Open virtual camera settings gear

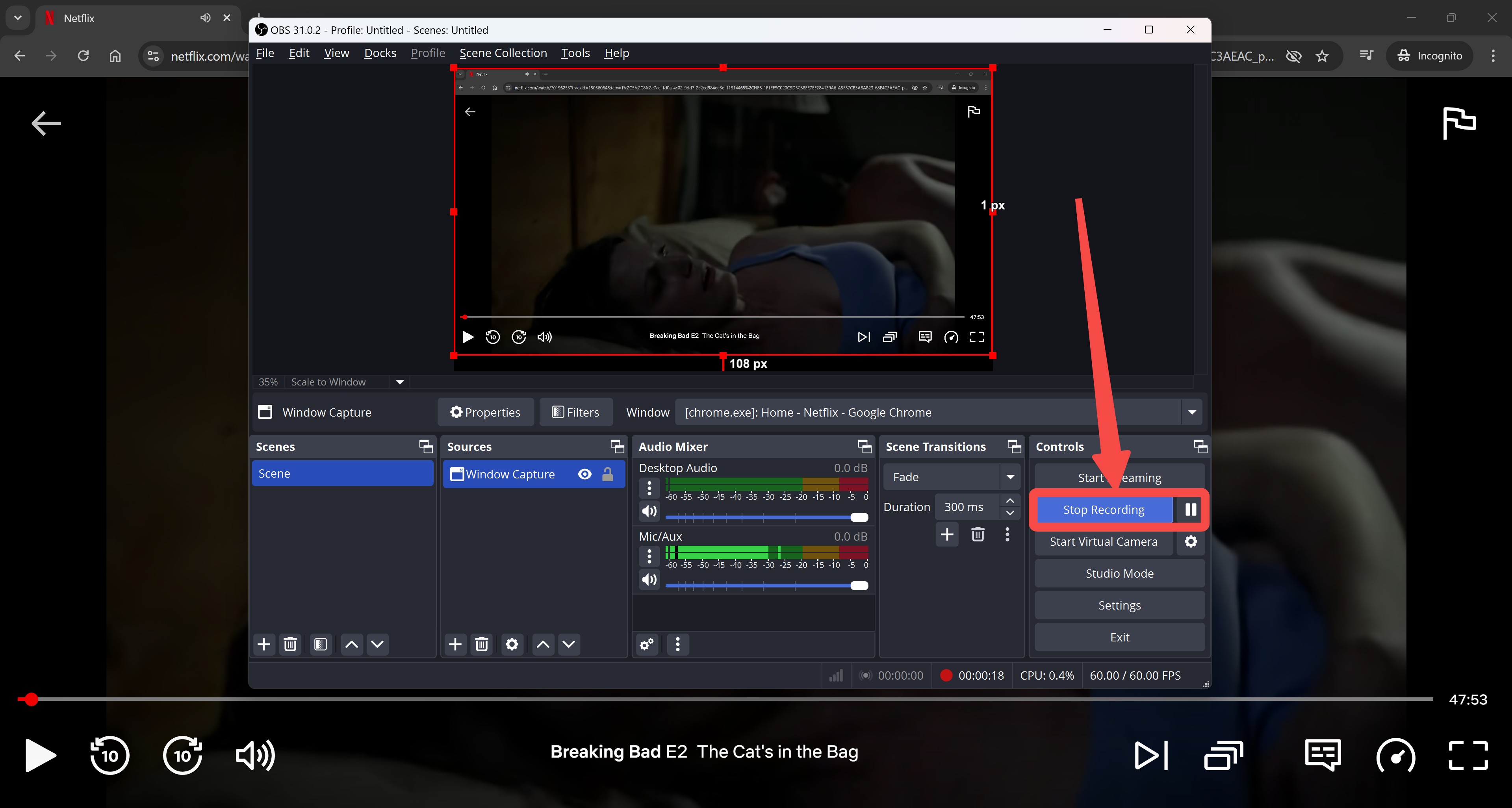click(x=1191, y=541)
